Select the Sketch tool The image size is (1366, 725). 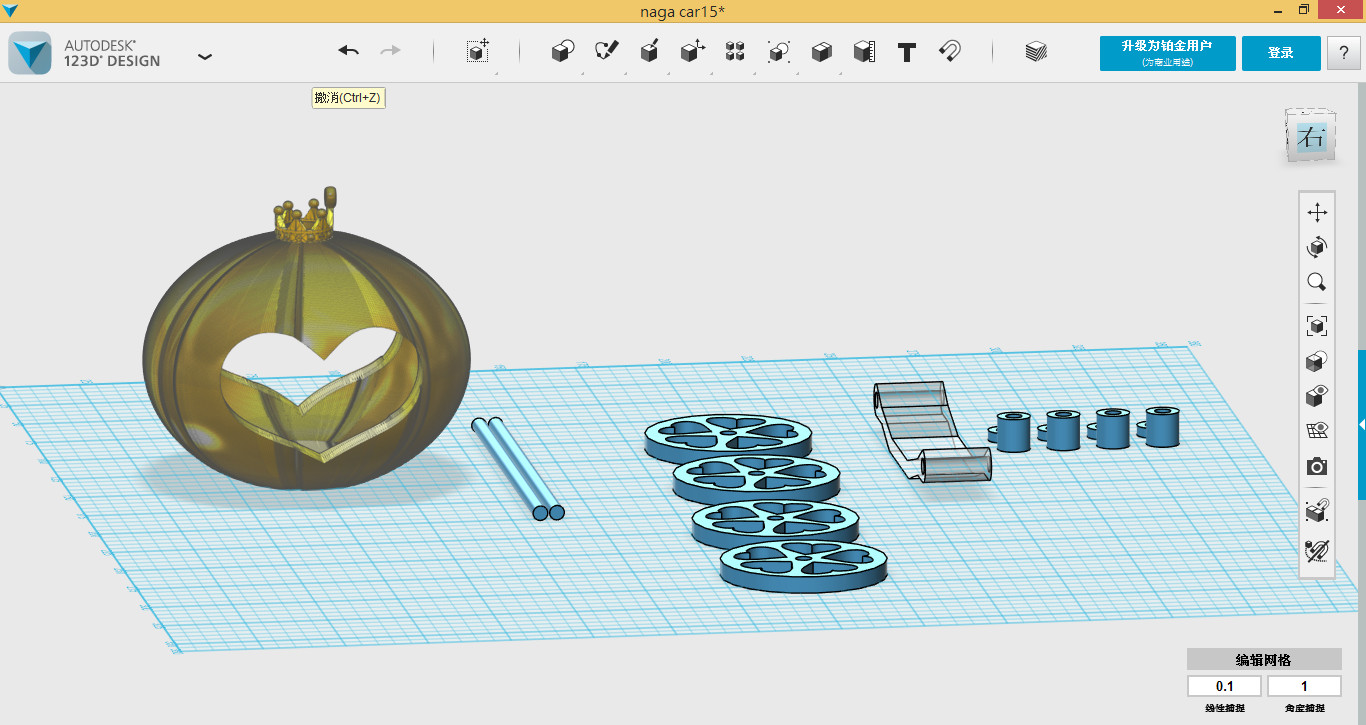click(x=606, y=51)
